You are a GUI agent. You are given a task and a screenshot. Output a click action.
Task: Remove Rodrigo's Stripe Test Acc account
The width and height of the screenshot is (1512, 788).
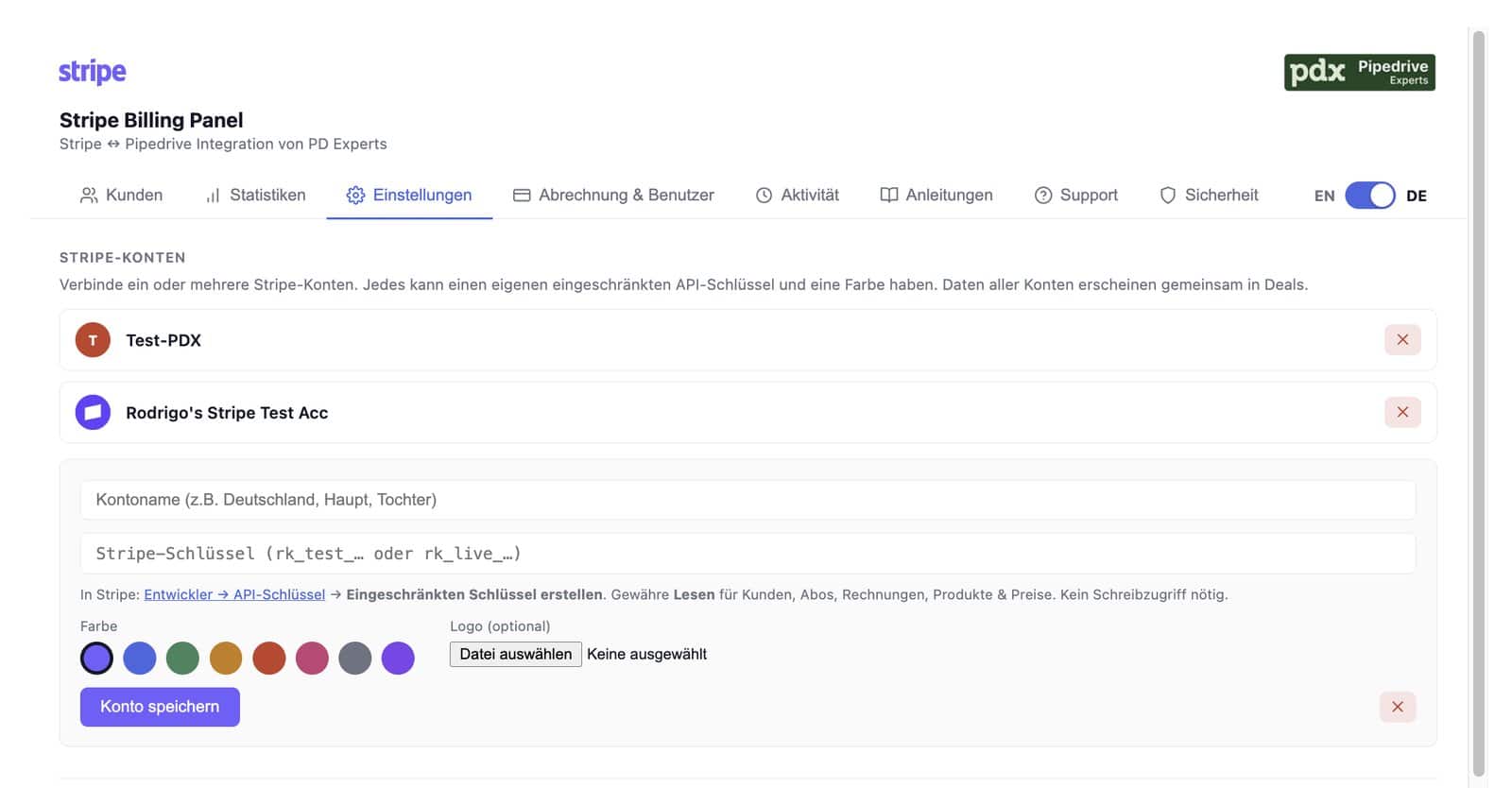[x=1402, y=412]
